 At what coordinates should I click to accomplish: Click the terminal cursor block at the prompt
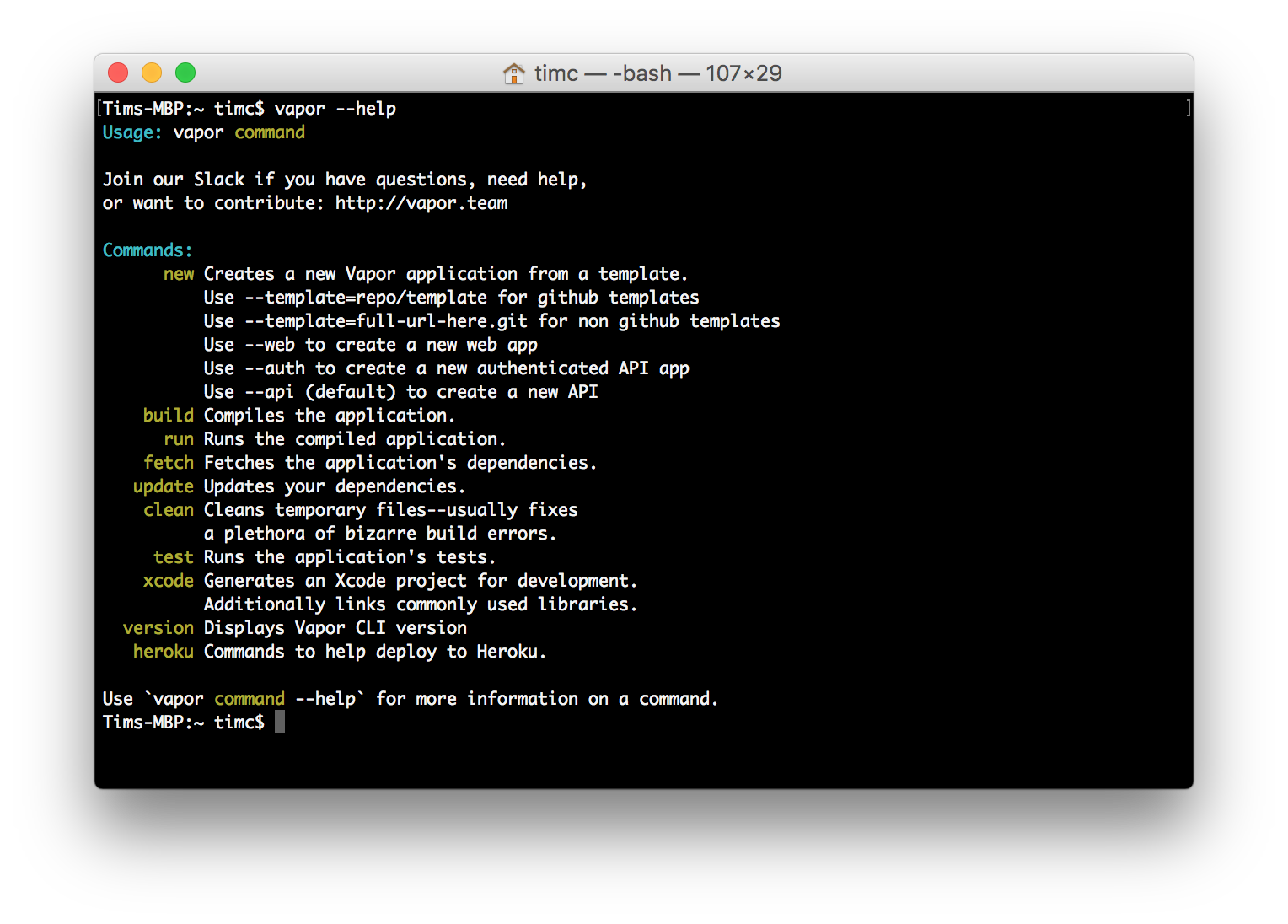tap(280, 722)
